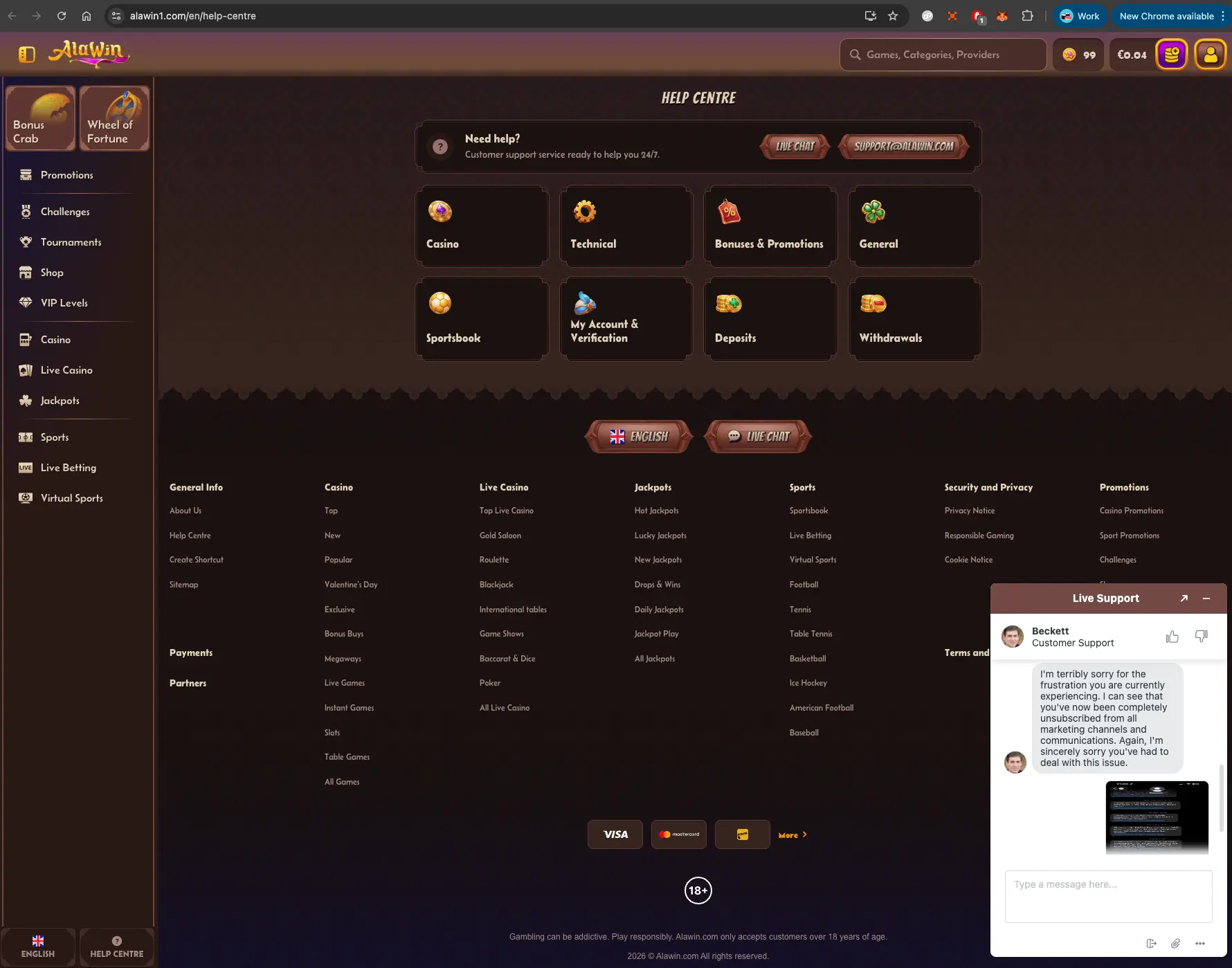The height and width of the screenshot is (968, 1232).
Task: Open the My Account & Verification card
Action: click(626, 319)
